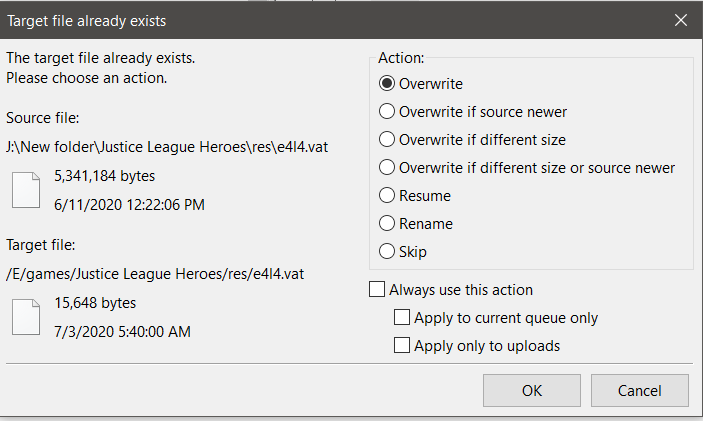Click the dialog title bar text
This screenshot has width=703, height=421.
tap(87, 21)
